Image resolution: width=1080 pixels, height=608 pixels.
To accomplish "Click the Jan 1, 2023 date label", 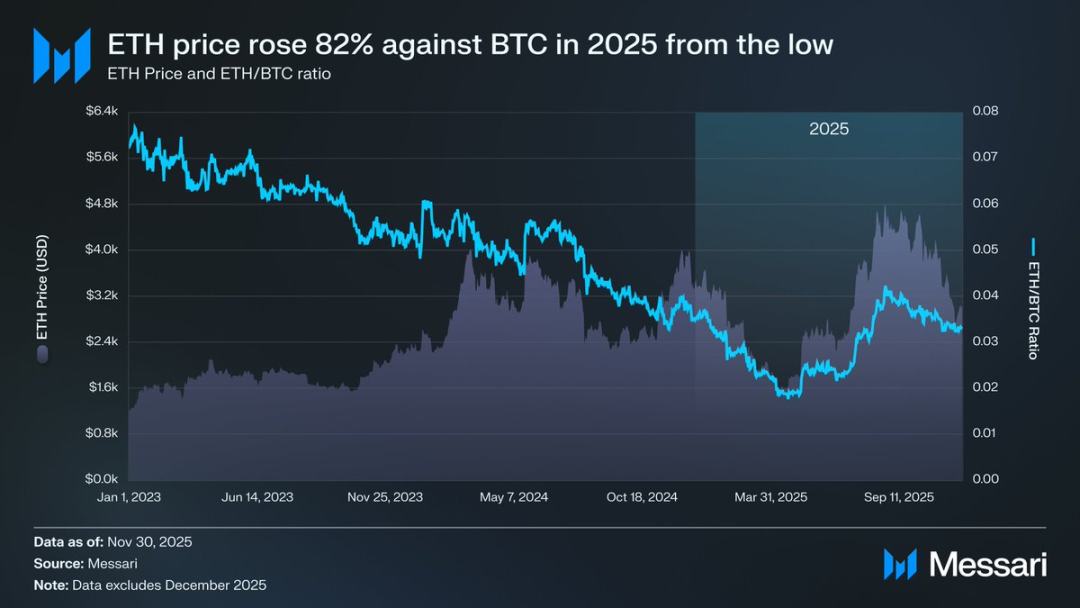I will coord(128,497).
